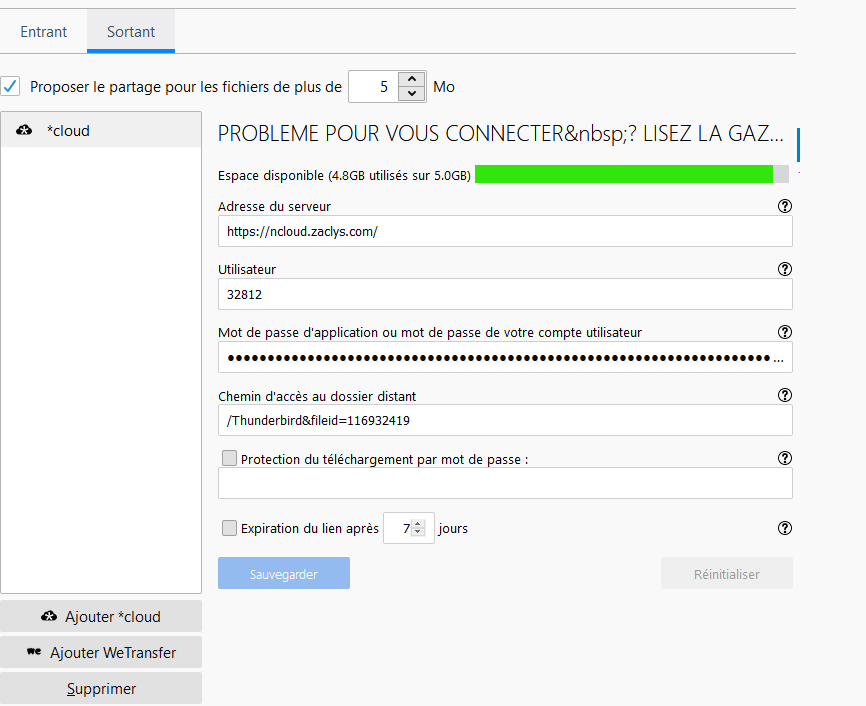Increase file size threshold with up arrow

click(411, 80)
